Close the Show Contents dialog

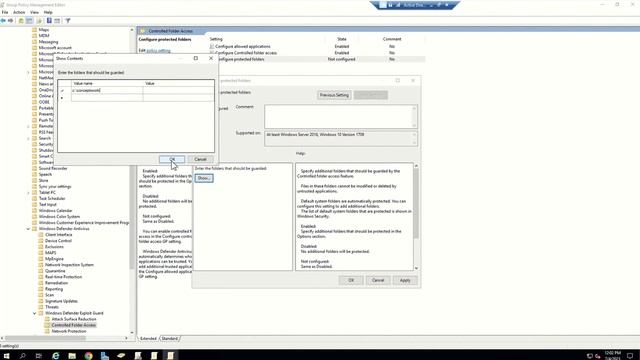(211, 58)
